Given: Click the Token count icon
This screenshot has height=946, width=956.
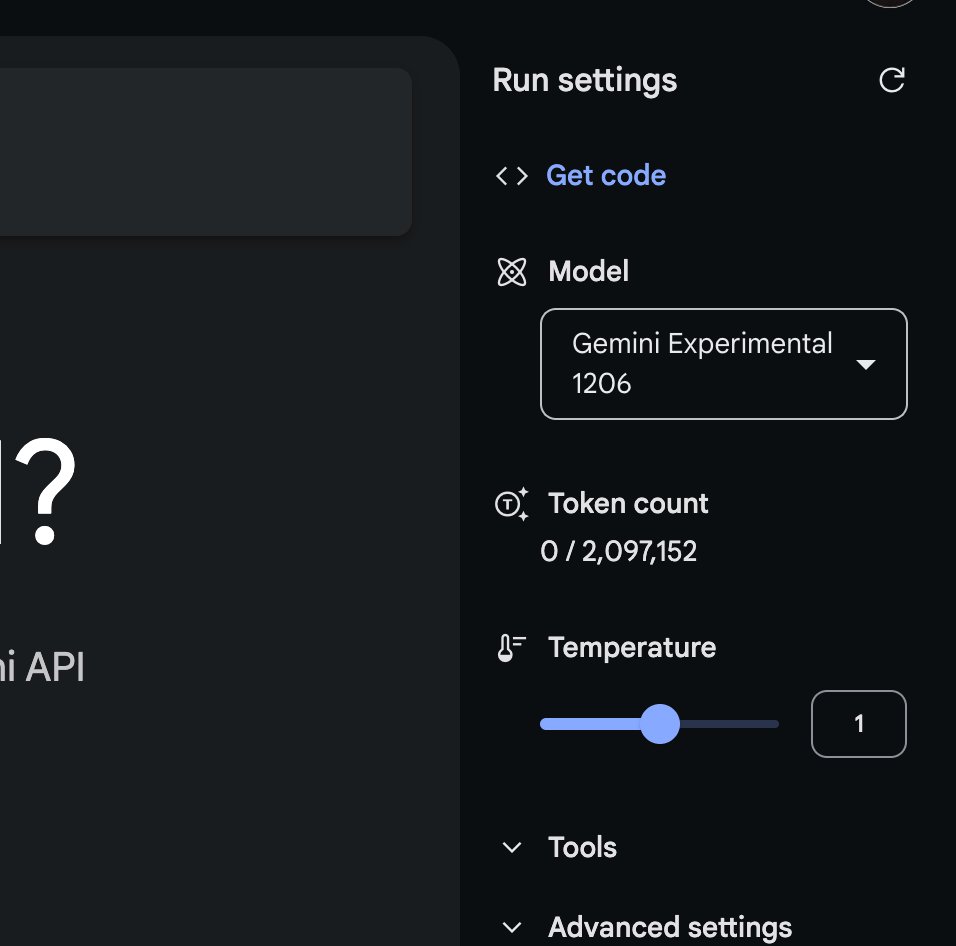Looking at the screenshot, I should (x=512, y=504).
